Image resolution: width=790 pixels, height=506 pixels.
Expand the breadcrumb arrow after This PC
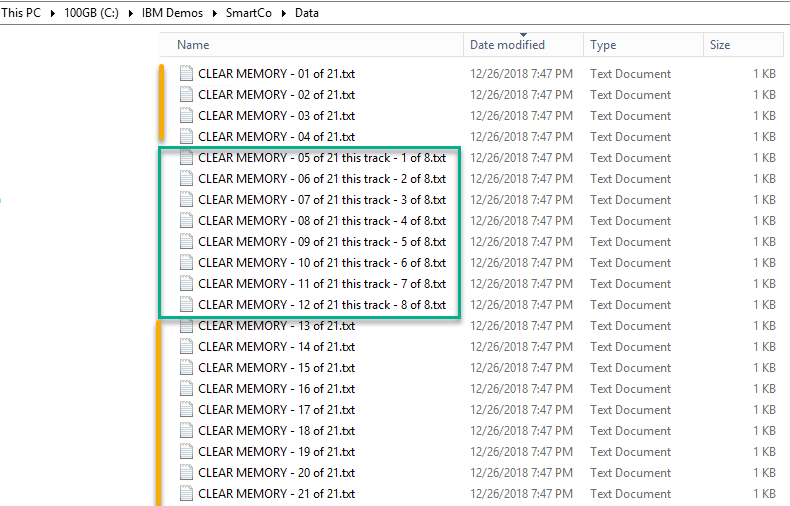click(x=52, y=13)
